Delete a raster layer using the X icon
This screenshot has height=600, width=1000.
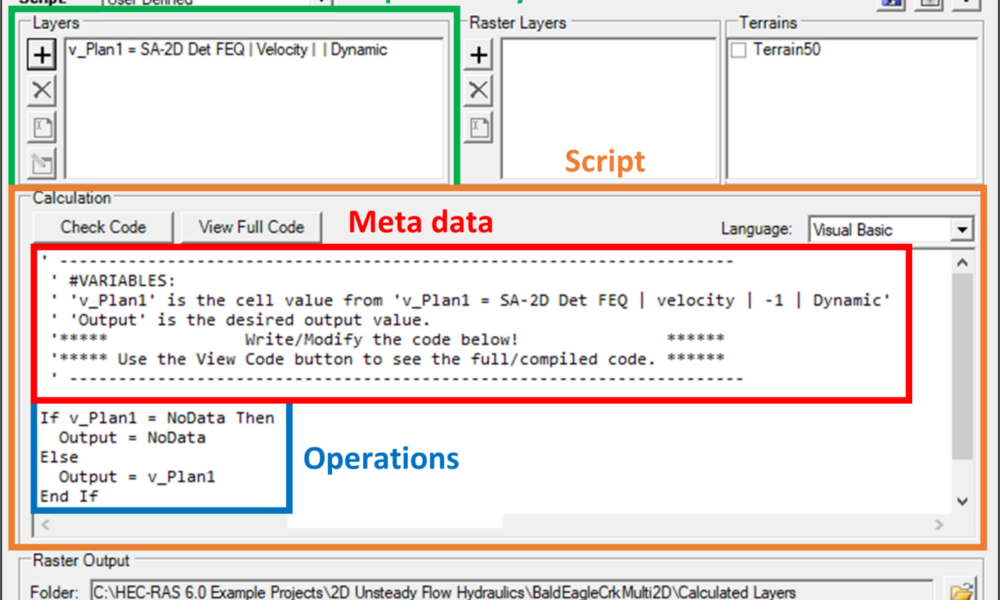[478, 90]
